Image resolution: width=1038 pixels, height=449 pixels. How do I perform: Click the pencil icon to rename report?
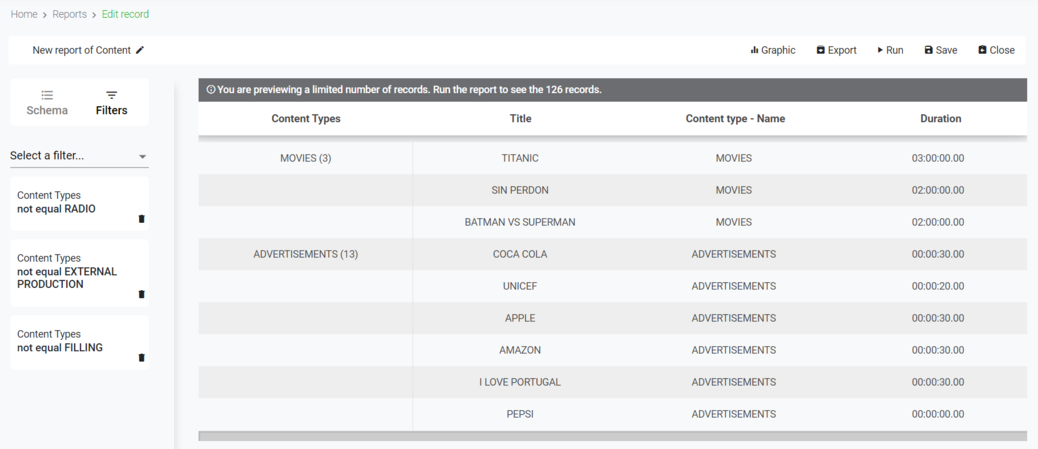[140, 50]
